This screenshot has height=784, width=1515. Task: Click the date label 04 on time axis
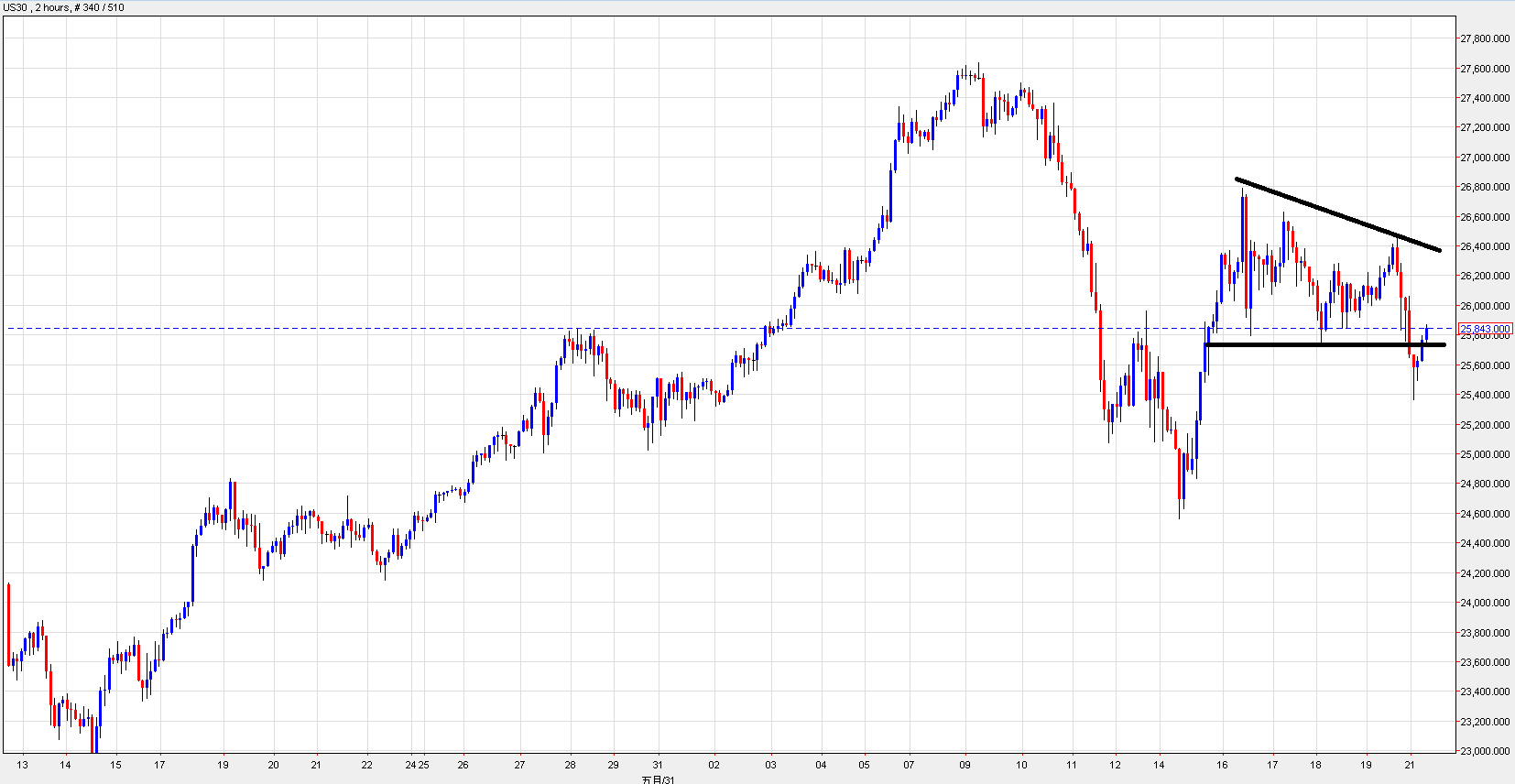pos(821,765)
